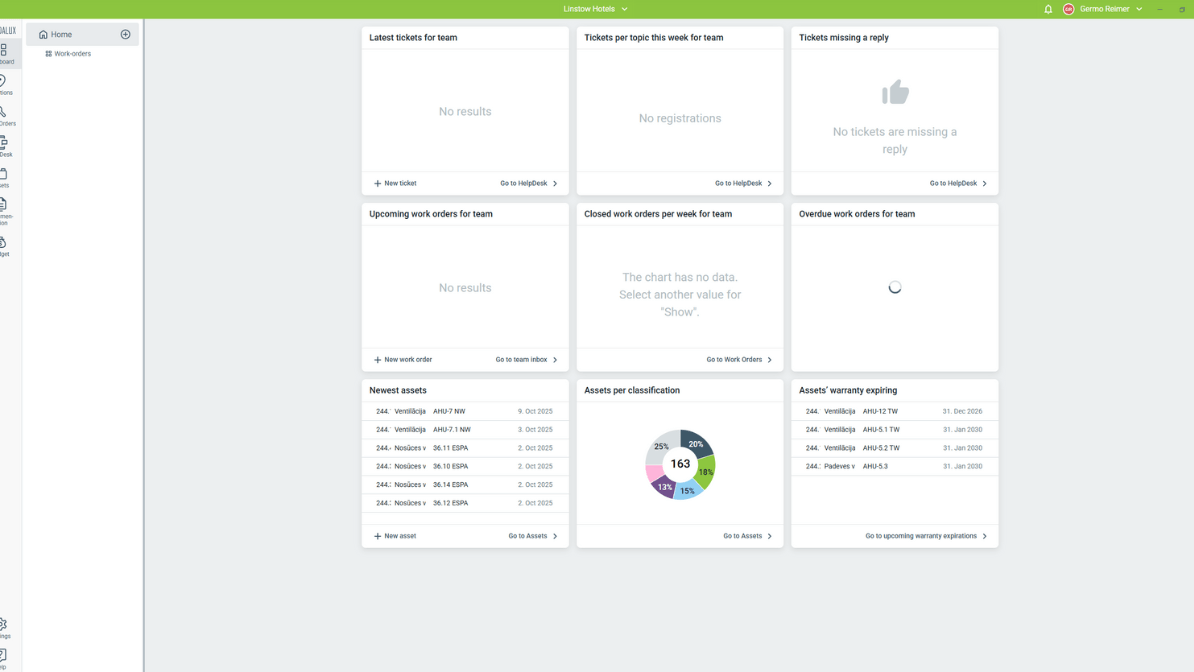
Task: Open the Budget sidebar section
Action: (4, 245)
